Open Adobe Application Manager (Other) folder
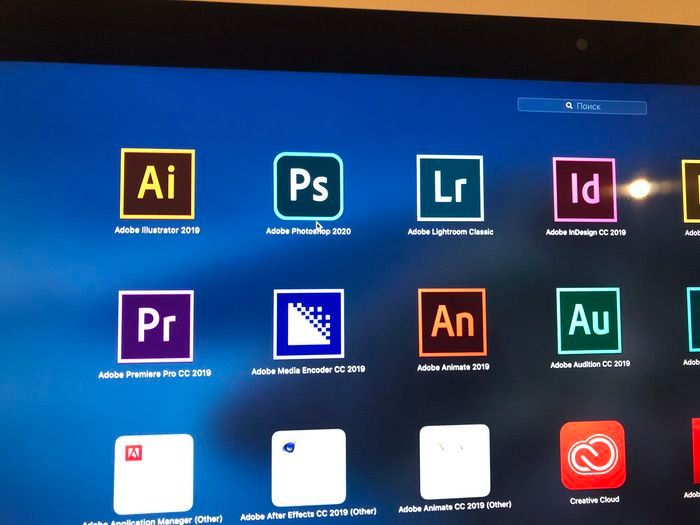The width and height of the screenshot is (700, 525). coord(154,474)
